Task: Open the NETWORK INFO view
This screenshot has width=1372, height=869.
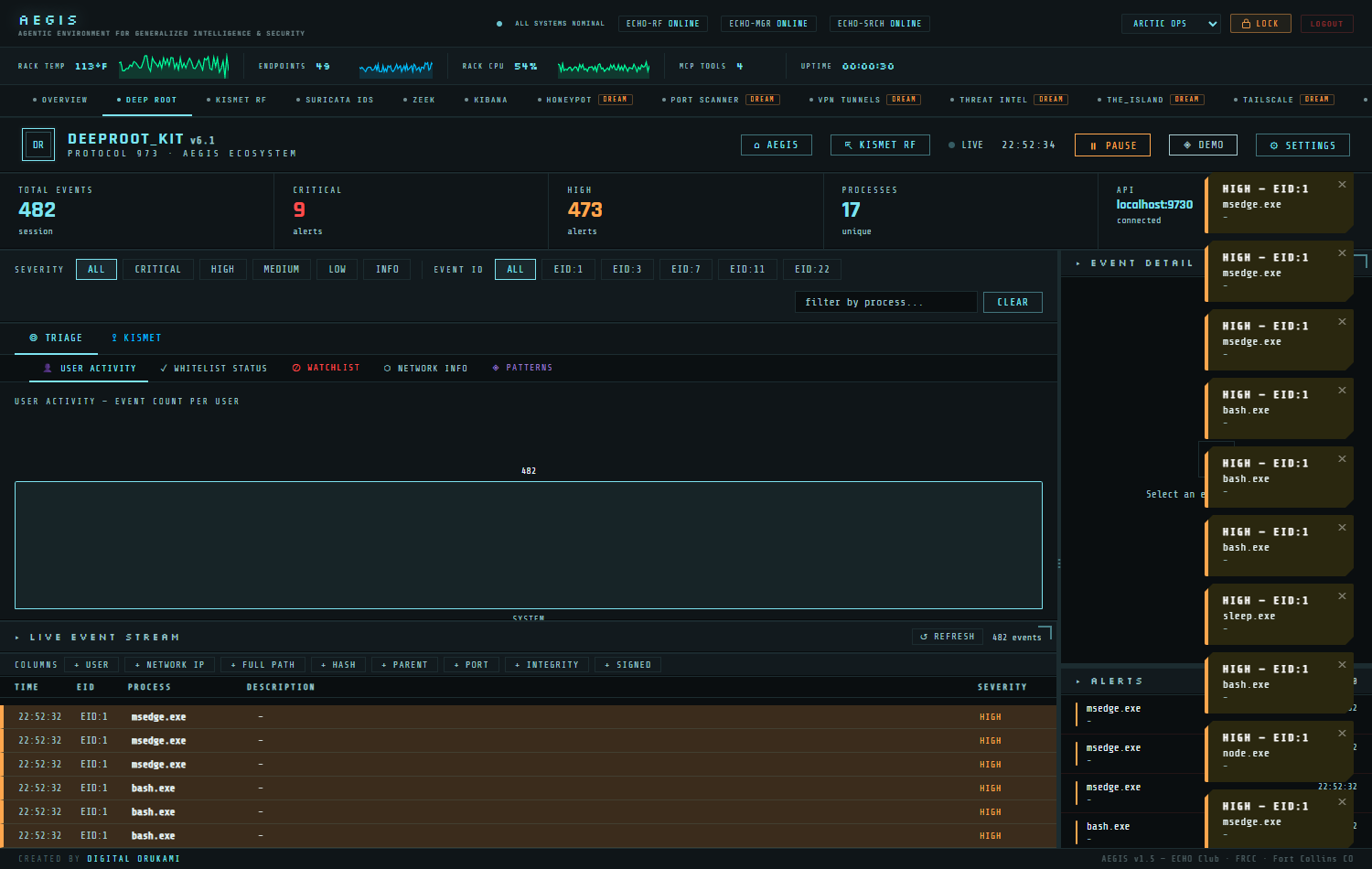Action: (425, 368)
